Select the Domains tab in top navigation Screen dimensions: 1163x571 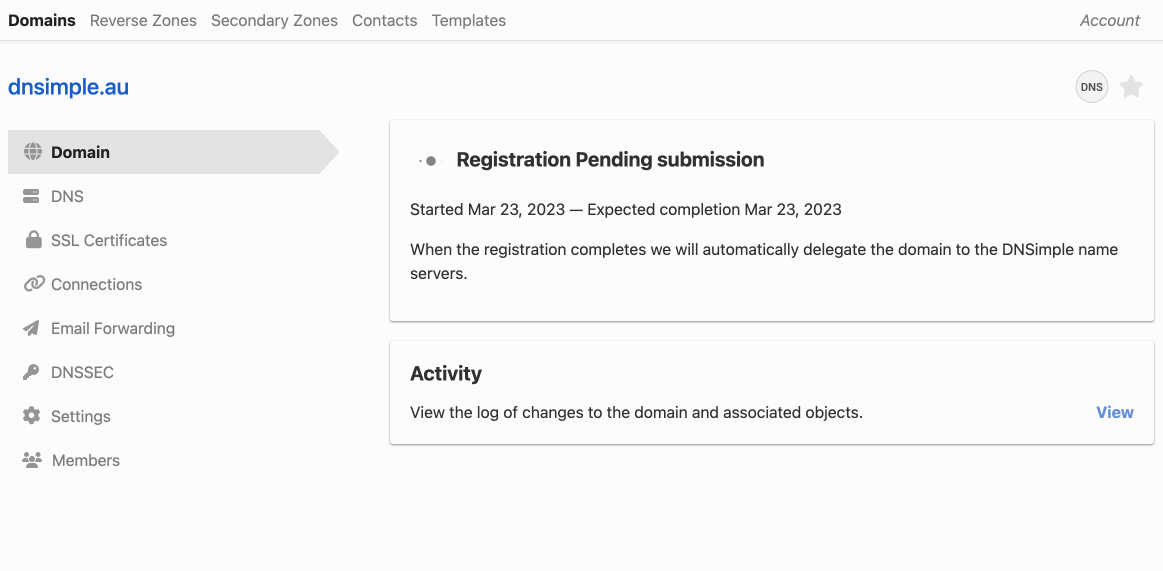[42, 20]
